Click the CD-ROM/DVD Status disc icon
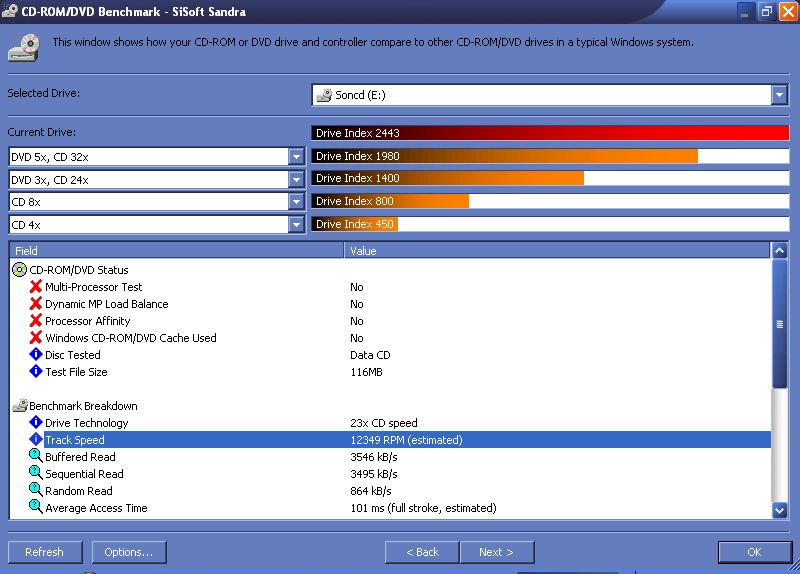 19,270
